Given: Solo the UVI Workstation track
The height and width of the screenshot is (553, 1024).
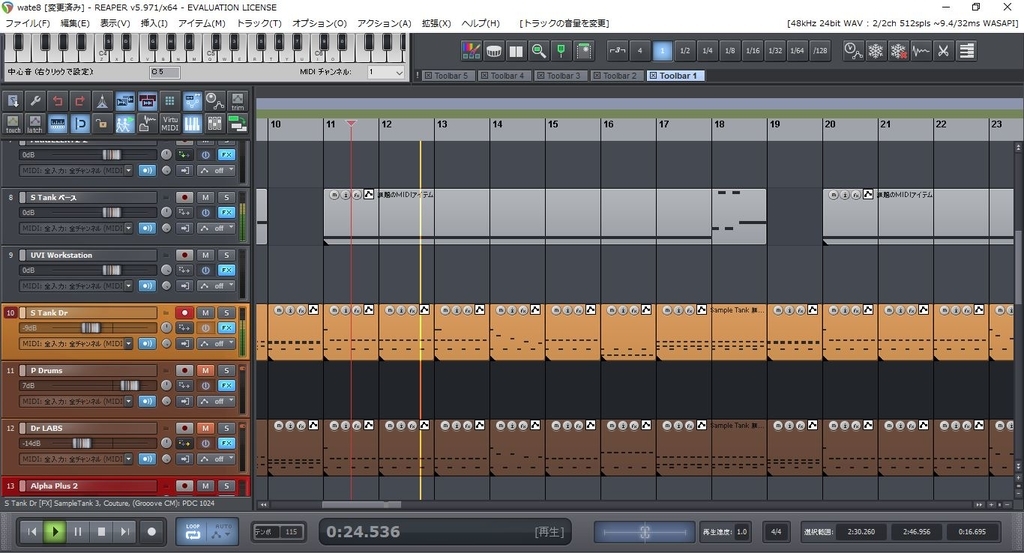Looking at the screenshot, I should (x=227, y=255).
